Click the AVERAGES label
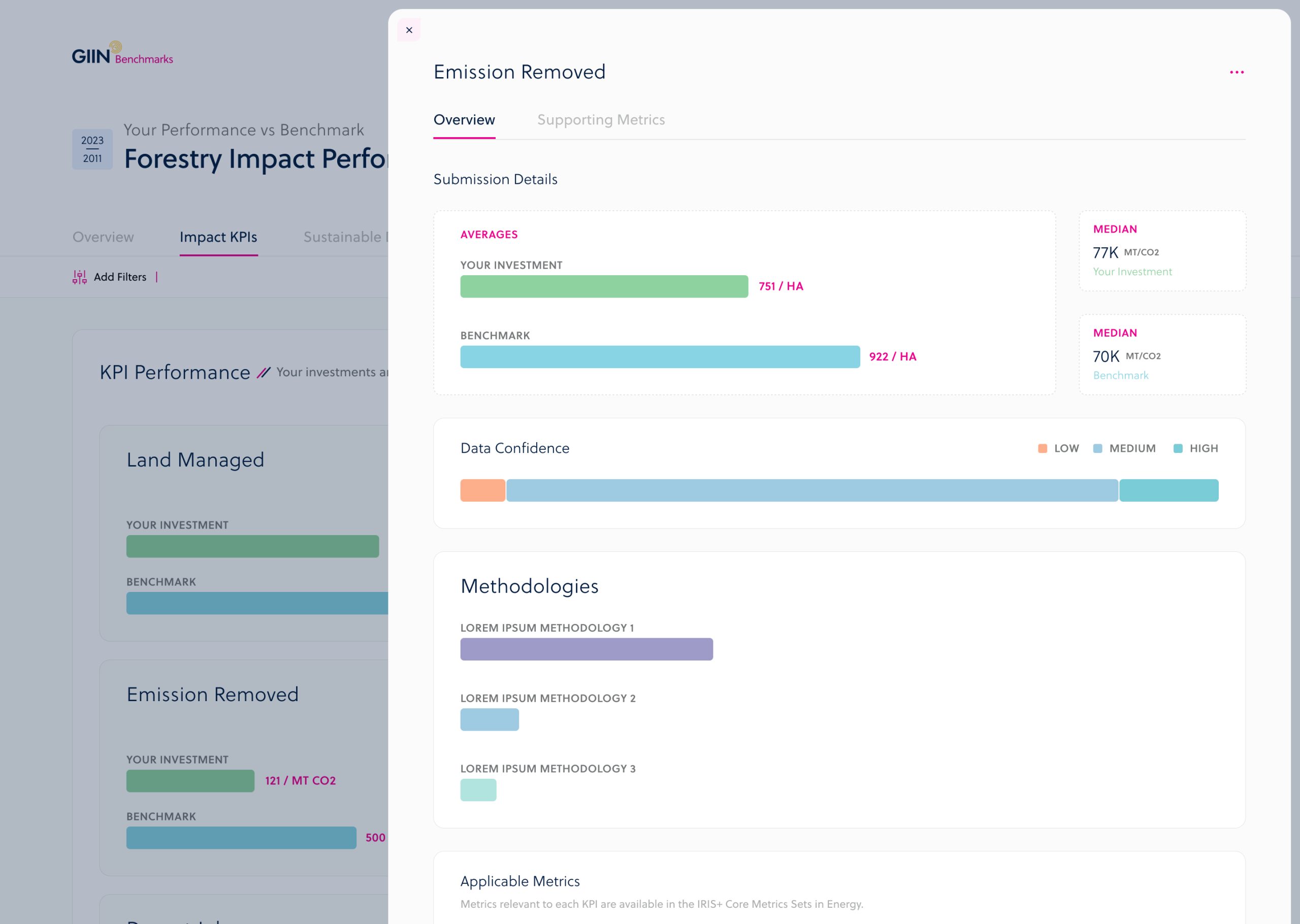Viewport: 1300px width, 924px height. pos(489,235)
